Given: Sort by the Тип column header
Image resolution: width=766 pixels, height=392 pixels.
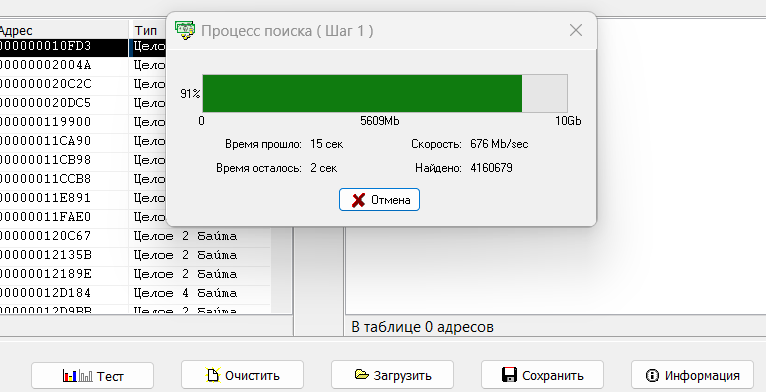Looking at the screenshot, I should 148,30.
